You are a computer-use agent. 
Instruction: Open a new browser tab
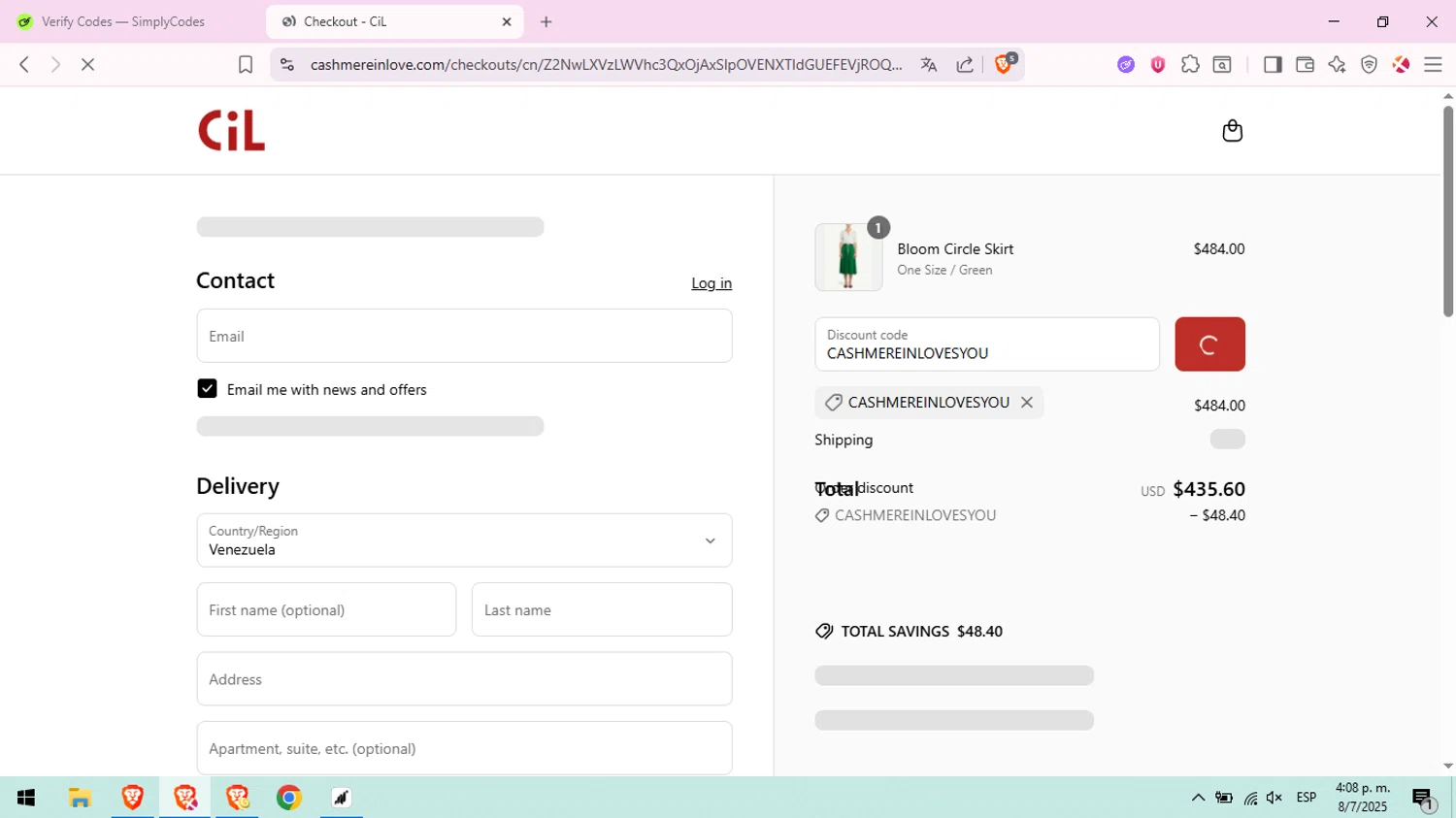(546, 21)
